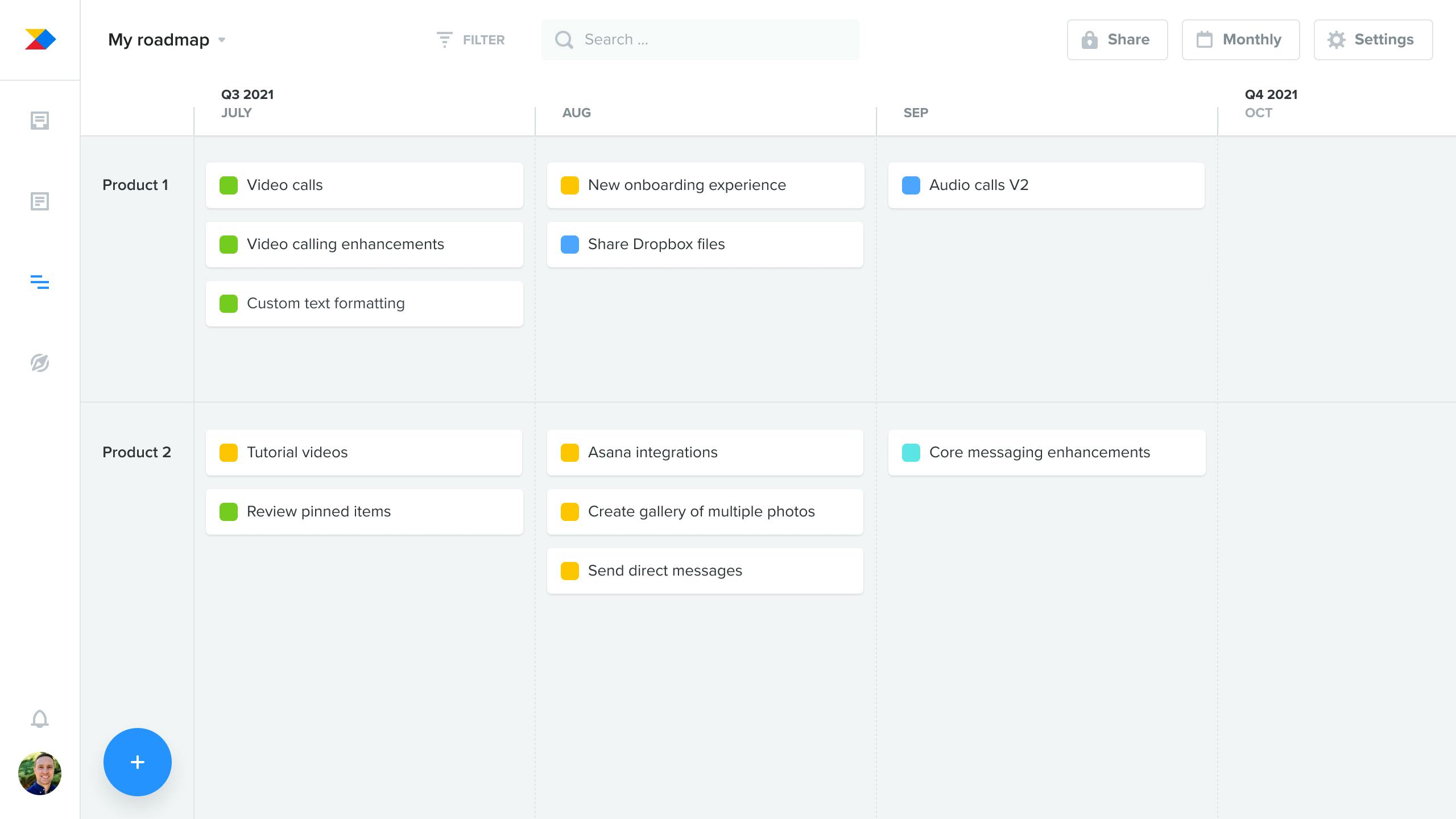Image resolution: width=1456 pixels, height=819 pixels.
Task: Click green square on Review pinned items
Action: (229, 512)
